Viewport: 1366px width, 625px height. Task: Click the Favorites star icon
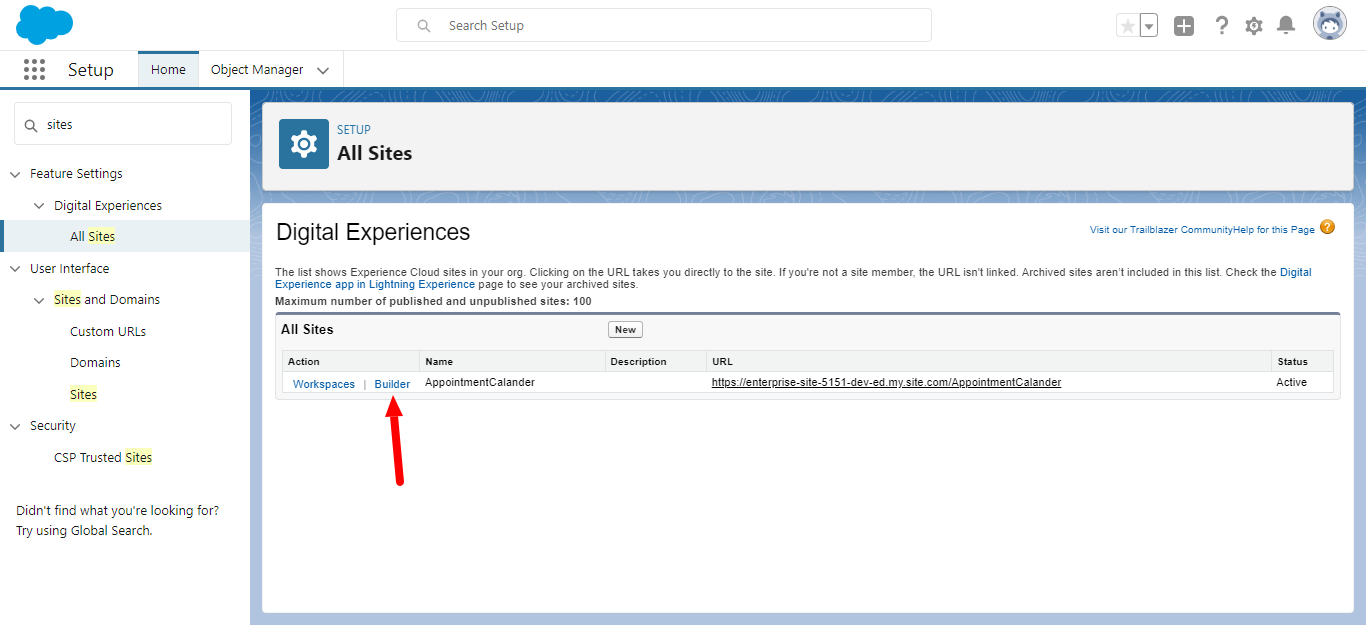tap(1127, 26)
